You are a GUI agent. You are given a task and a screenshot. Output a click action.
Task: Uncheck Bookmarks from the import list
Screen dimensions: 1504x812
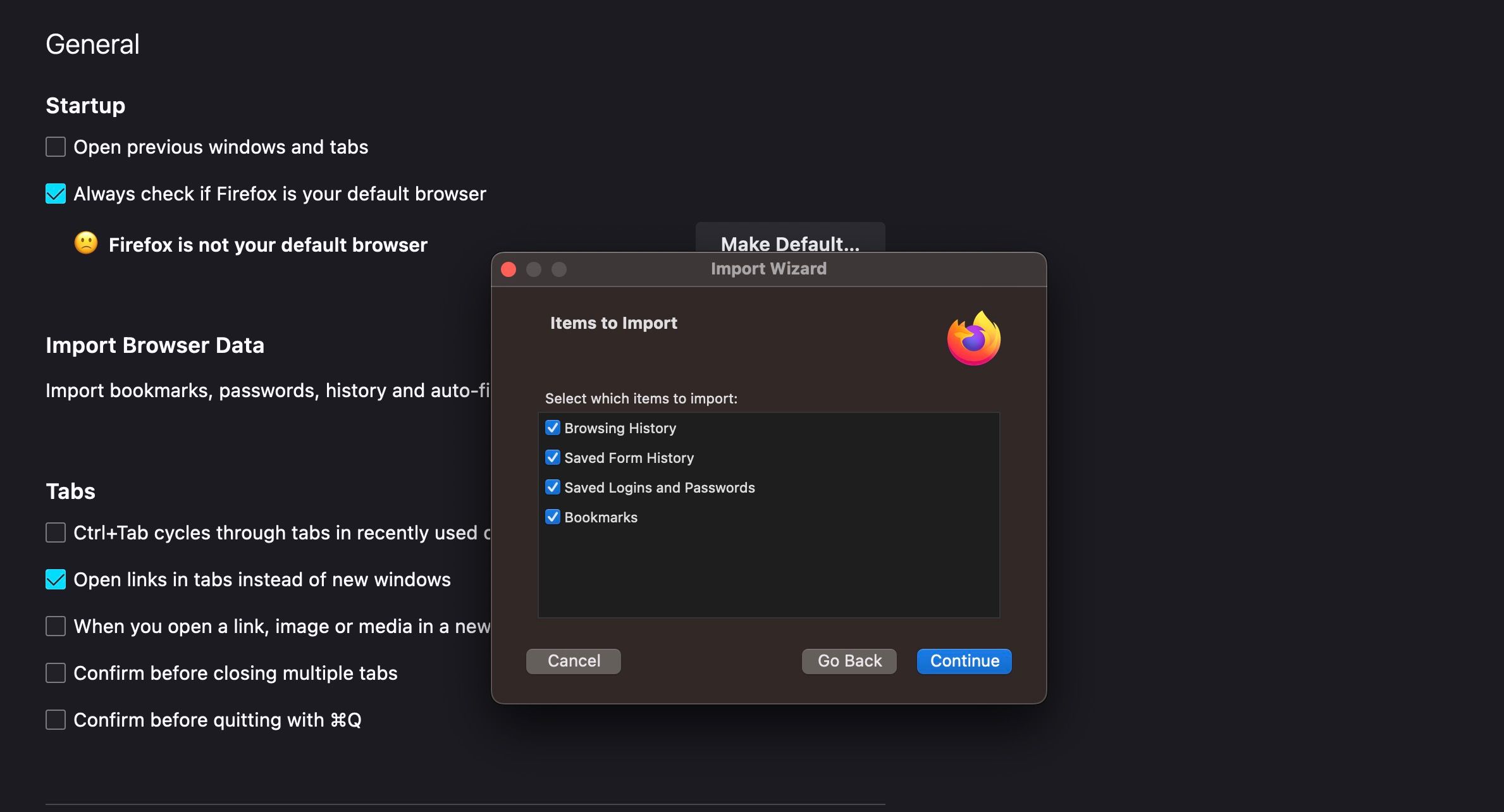552,517
